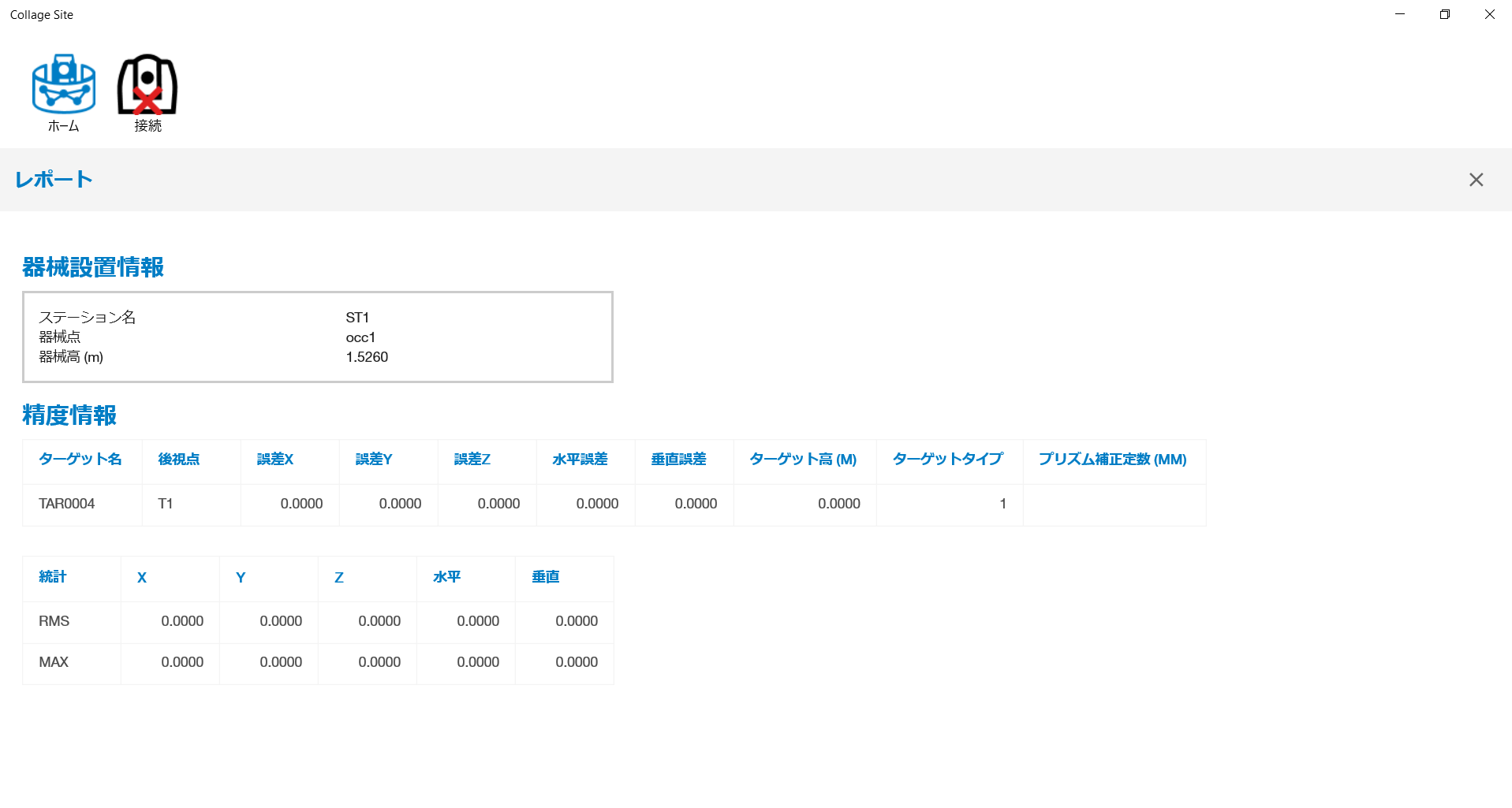Click the 後視点 column header
The height and width of the screenshot is (808, 1512).
pyautogui.click(x=179, y=460)
